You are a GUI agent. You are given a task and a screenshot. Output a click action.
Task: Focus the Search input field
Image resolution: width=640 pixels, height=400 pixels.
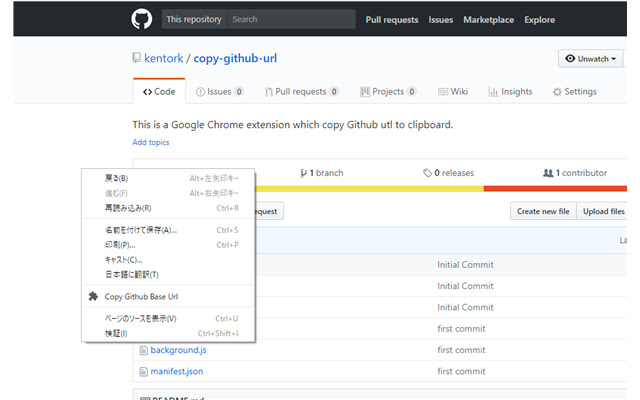coord(291,19)
